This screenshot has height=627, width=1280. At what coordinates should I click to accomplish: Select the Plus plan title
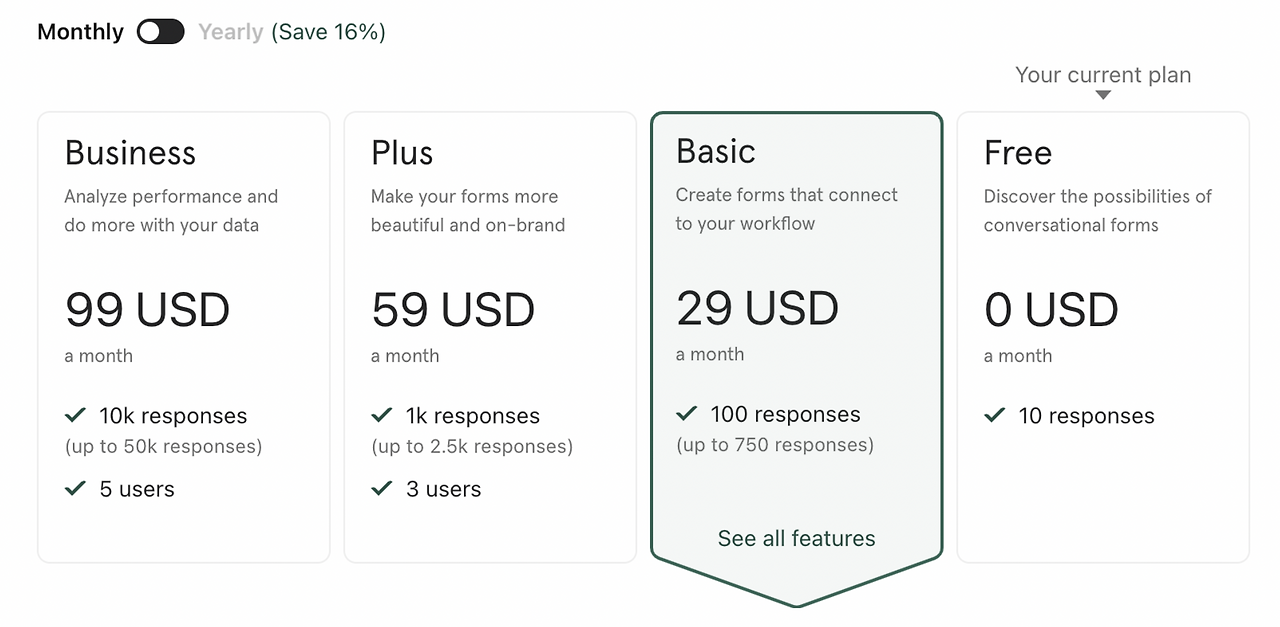[402, 153]
